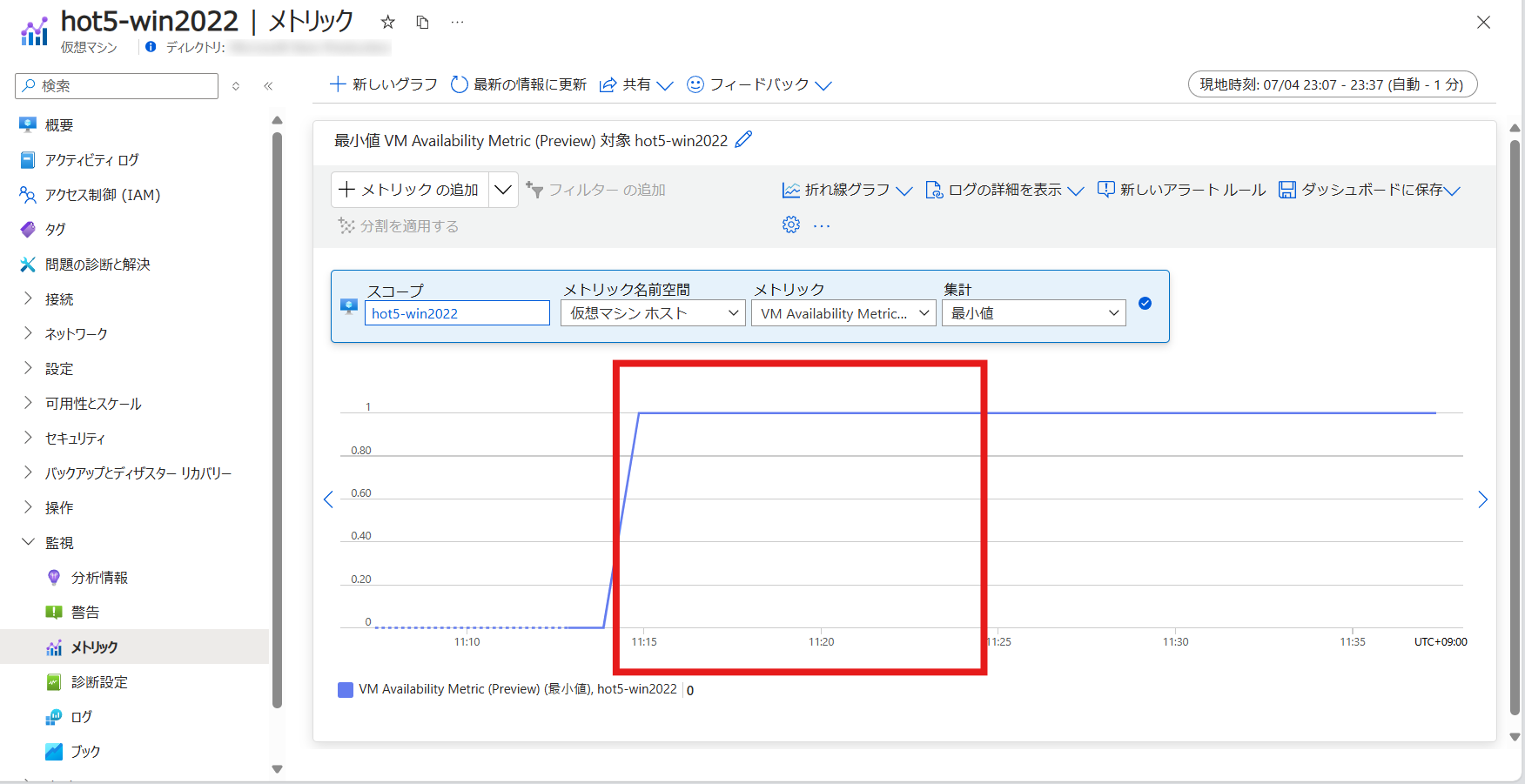Open アクセス制御 (IAM) page
This screenshot has width=1525, height=784.
(103, 195)
